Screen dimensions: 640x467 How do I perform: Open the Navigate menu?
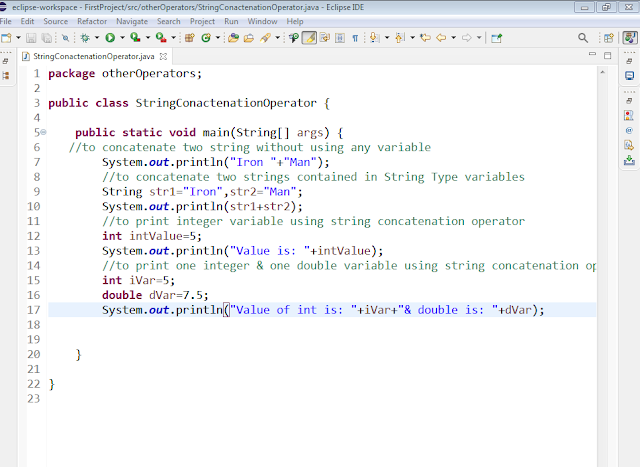(x=132, y=21)
